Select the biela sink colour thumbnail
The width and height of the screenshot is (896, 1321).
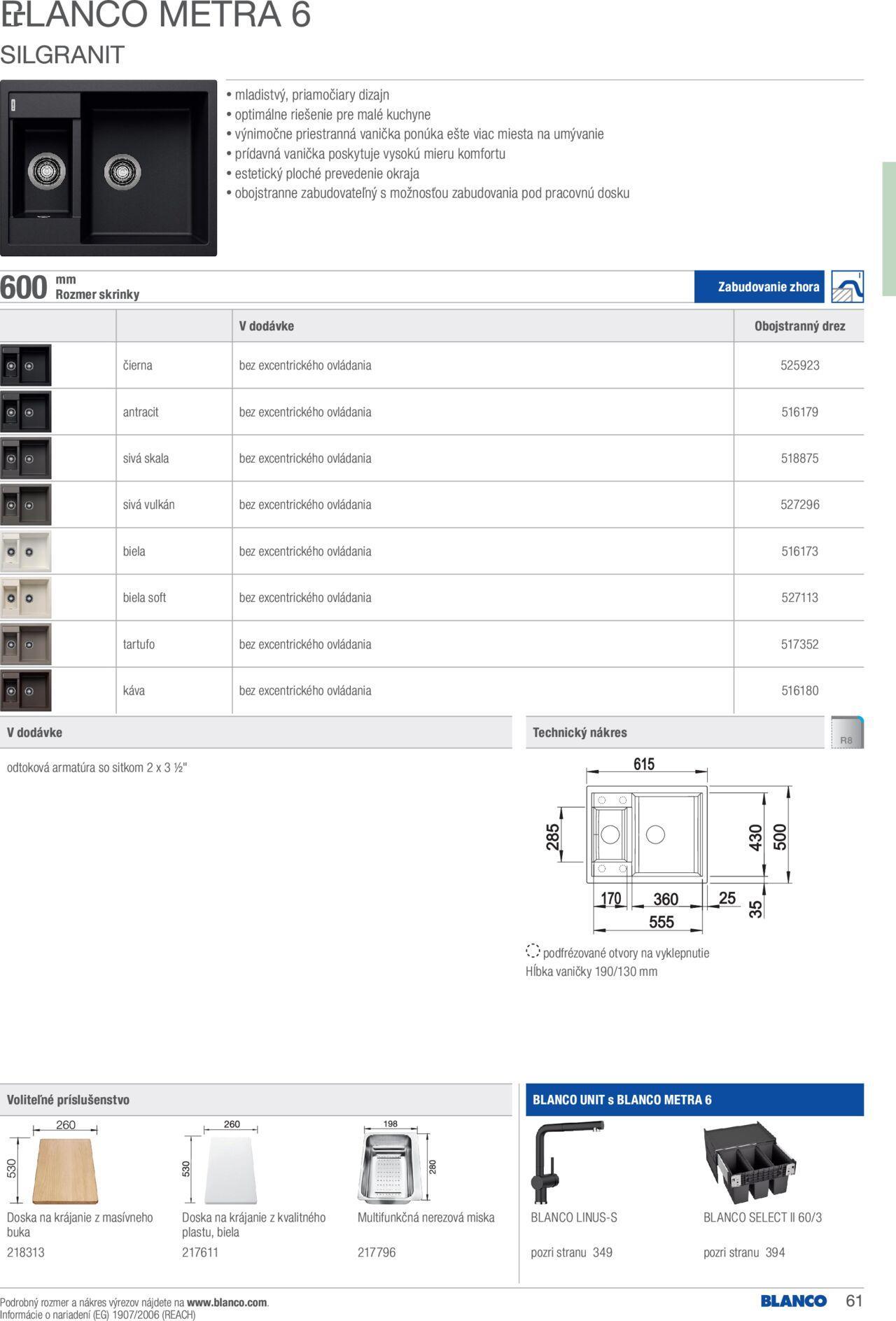pyautogui.click(x=26, y=552)
